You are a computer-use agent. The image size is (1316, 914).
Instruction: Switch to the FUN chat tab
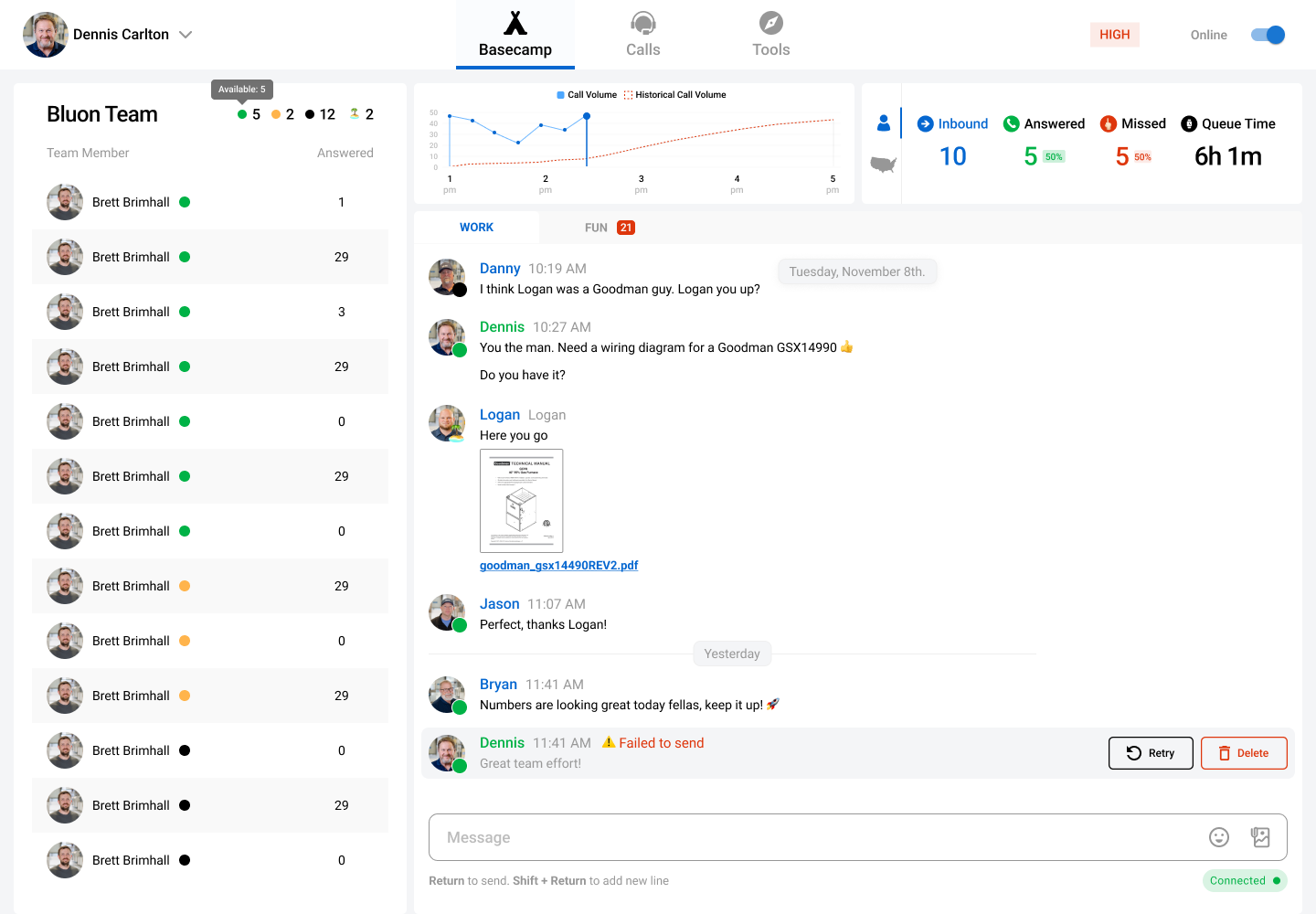(x=609, y=228)
